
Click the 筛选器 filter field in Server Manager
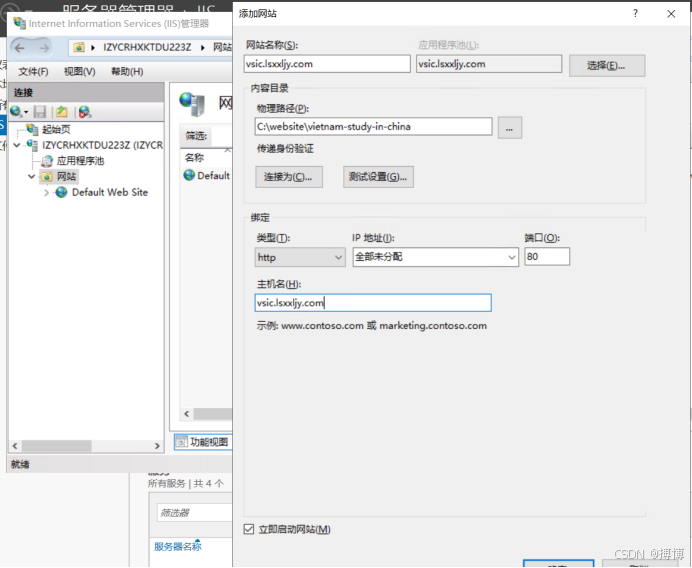[x=195, y=513]
